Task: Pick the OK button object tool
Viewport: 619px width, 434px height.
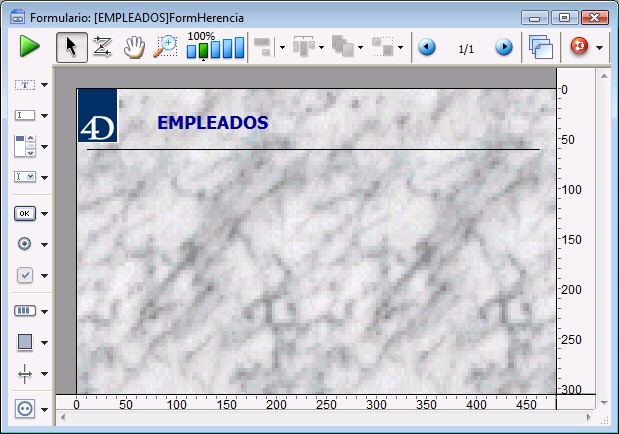Action: tap(25, 213)
